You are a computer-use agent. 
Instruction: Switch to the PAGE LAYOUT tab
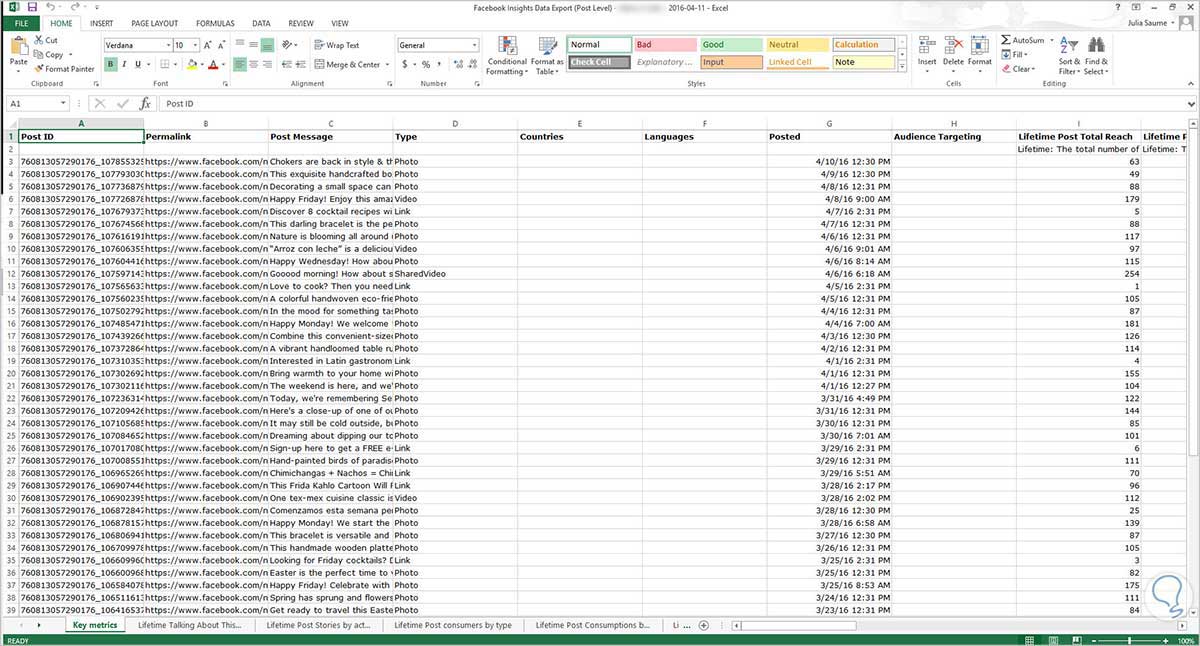pos(154,22)
